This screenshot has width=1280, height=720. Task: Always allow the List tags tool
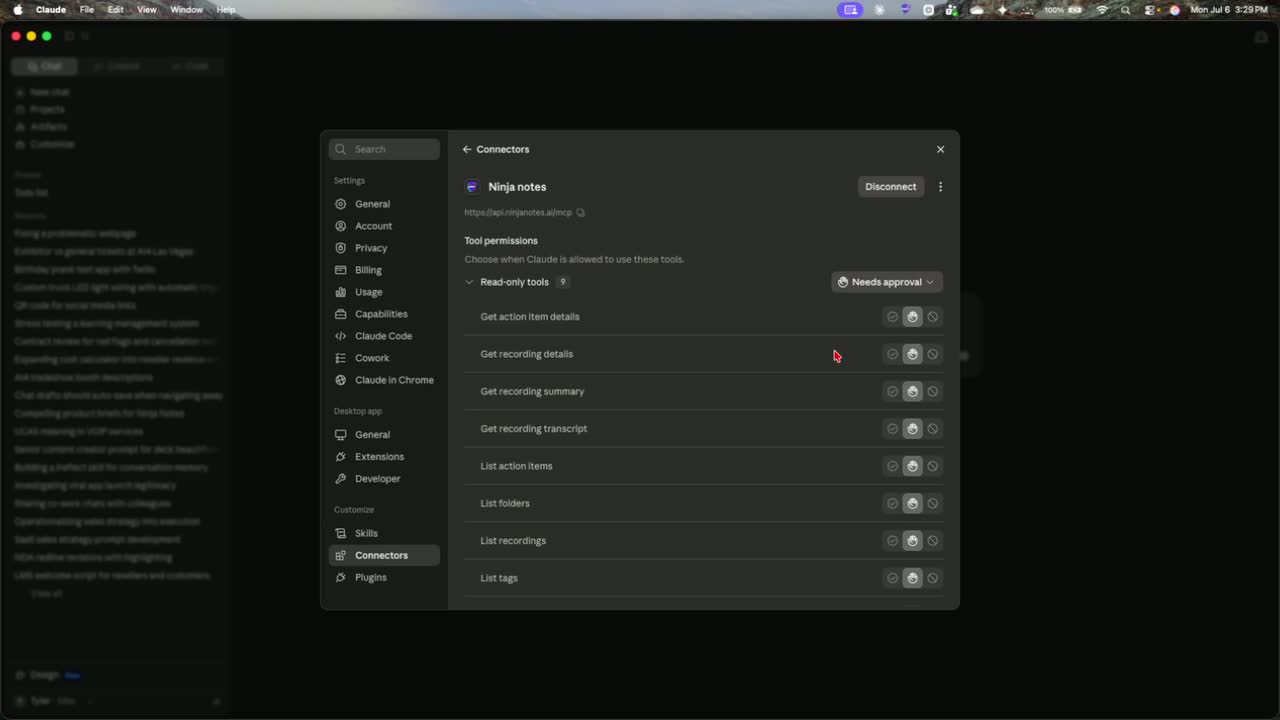892,578
